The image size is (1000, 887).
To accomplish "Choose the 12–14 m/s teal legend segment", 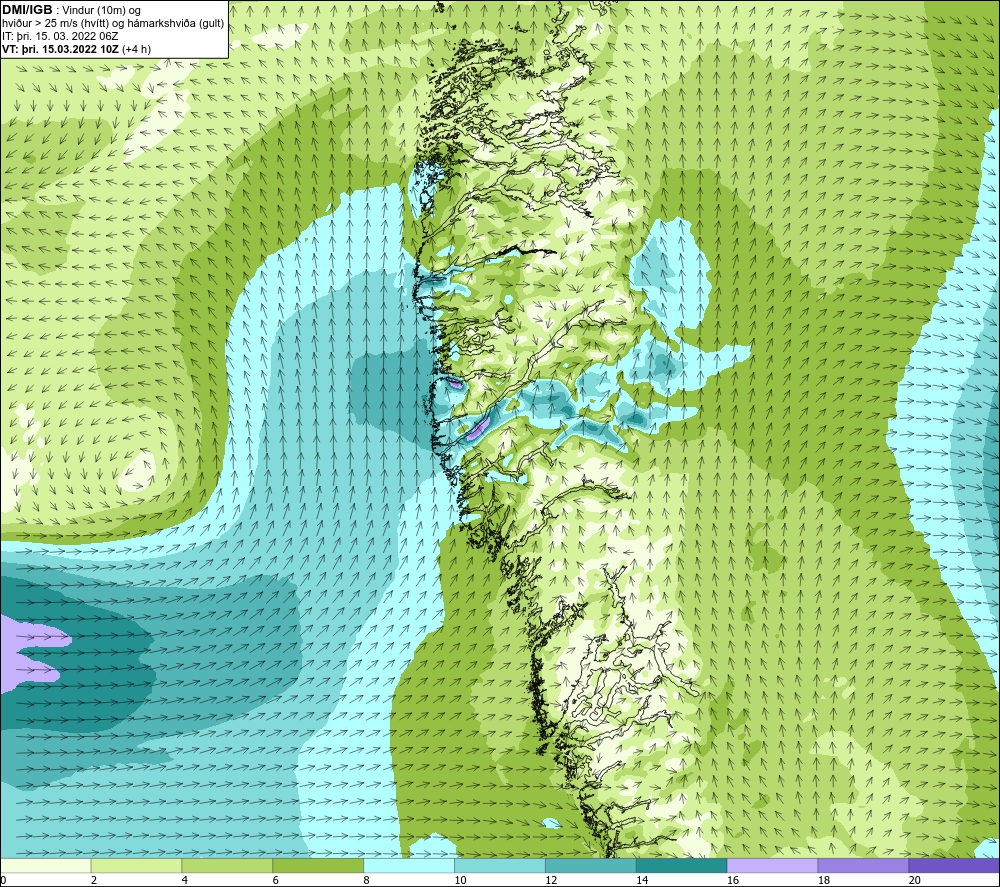I will [x=591, y=865].
